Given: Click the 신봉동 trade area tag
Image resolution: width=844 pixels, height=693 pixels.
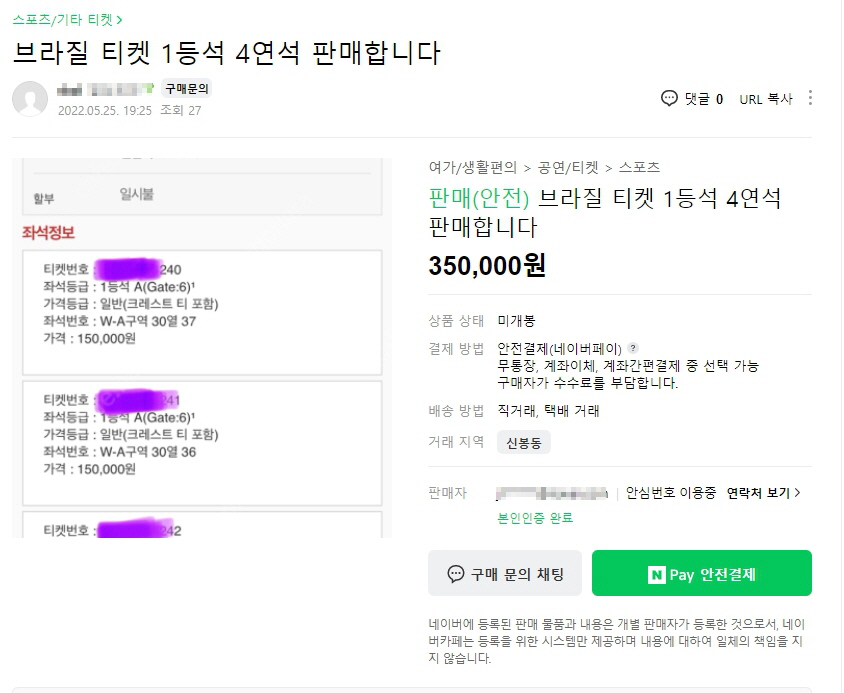Looking at the screenshot, I should 523,442.
